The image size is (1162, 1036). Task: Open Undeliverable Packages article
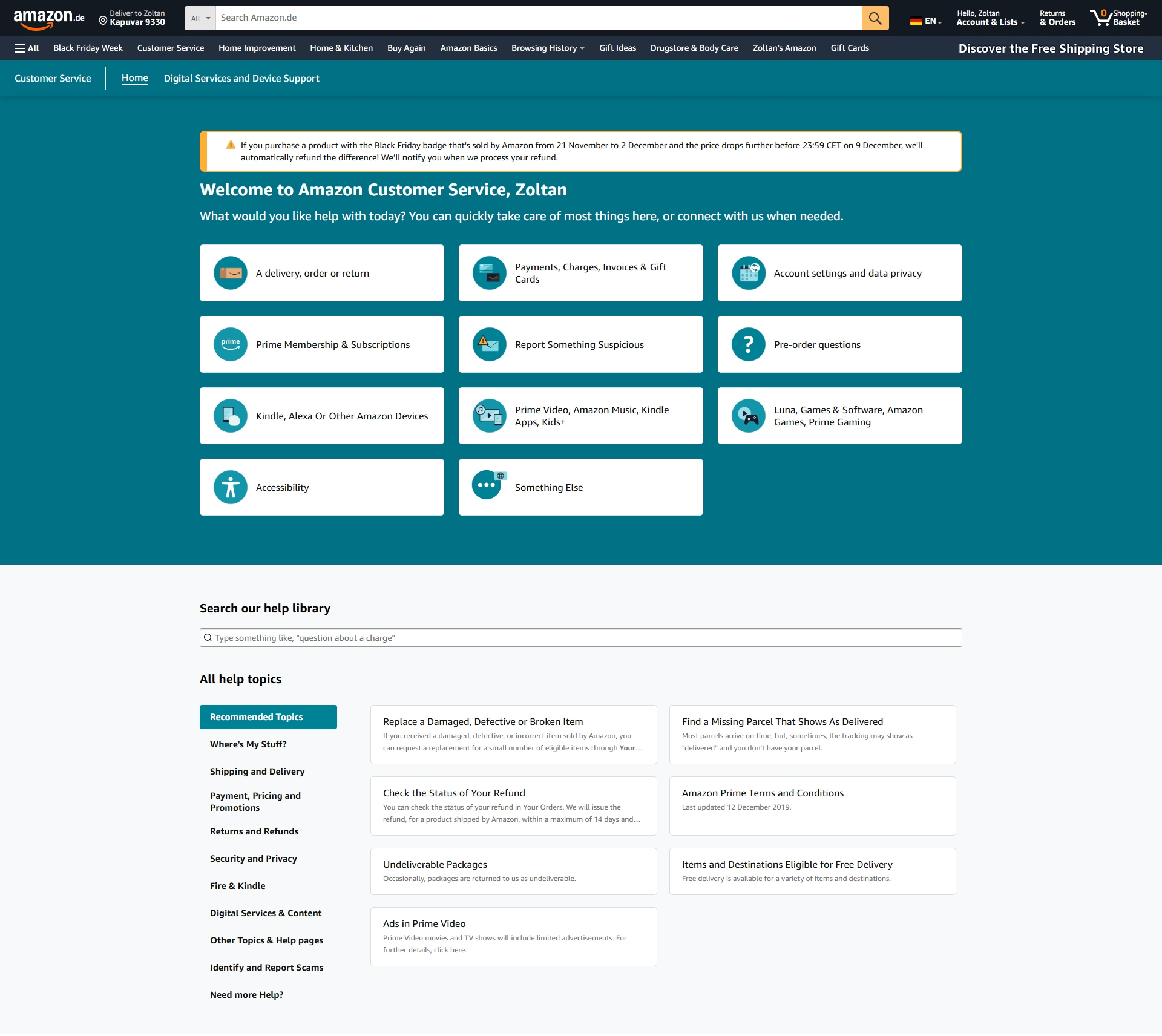[x=514, y=871]
